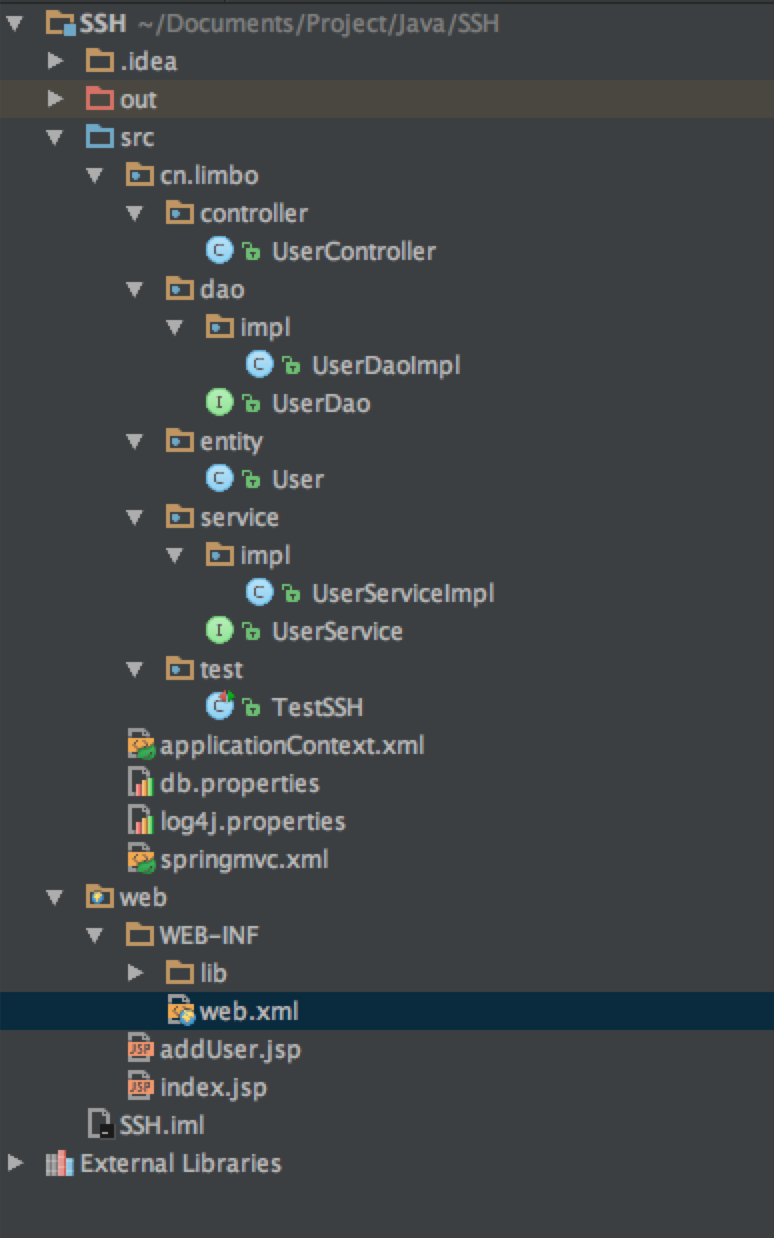Click the UserDao interface icon
The height and width of the screenshot is (1238, 774).
click(x=219, y=403)
